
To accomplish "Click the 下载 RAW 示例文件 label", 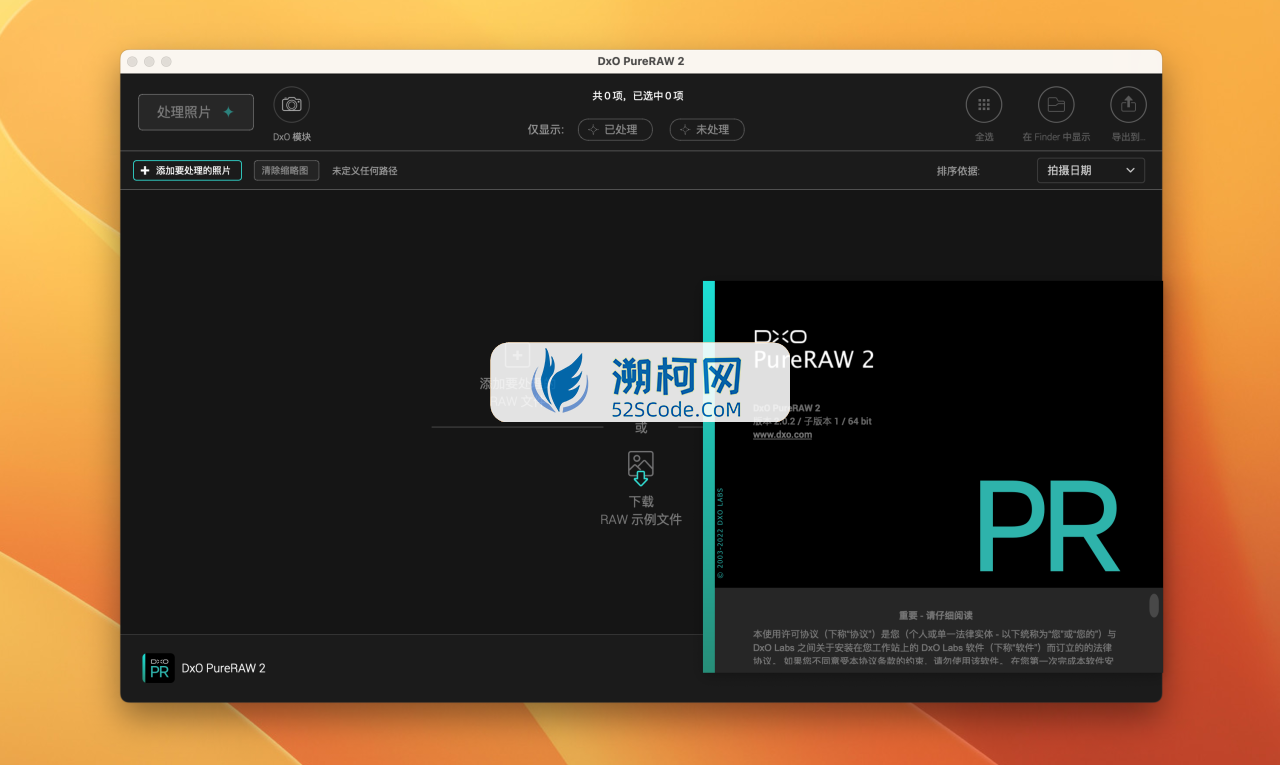I will (x=641, y=511).
